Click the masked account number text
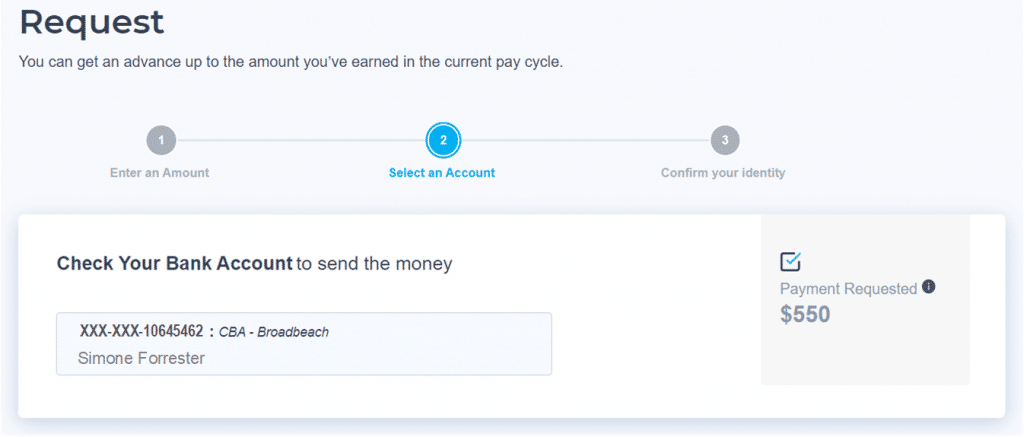 [x=142, y=331]
